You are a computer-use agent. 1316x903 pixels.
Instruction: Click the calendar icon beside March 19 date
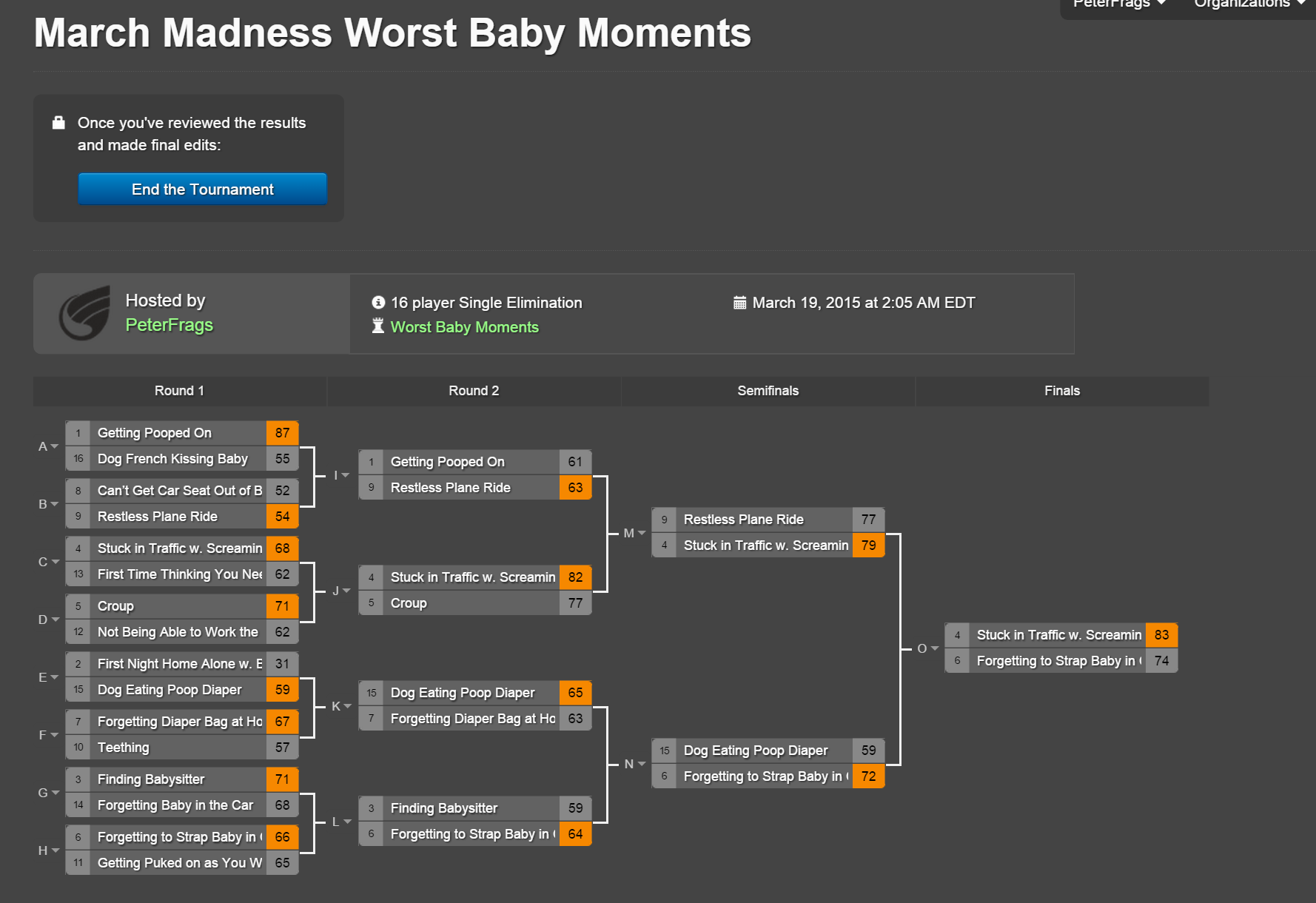pos(739,303)
